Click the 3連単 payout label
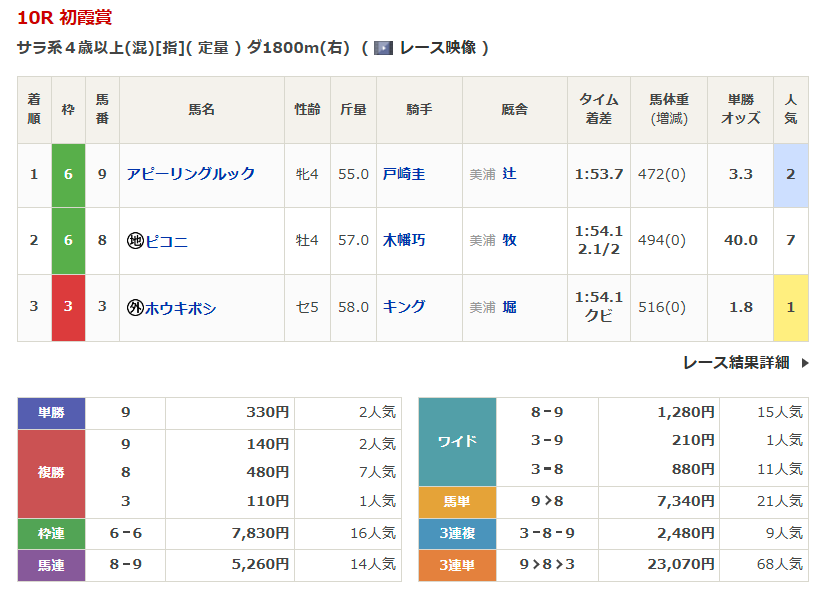The height and width of the screenshot is (592, 827). 457,565
